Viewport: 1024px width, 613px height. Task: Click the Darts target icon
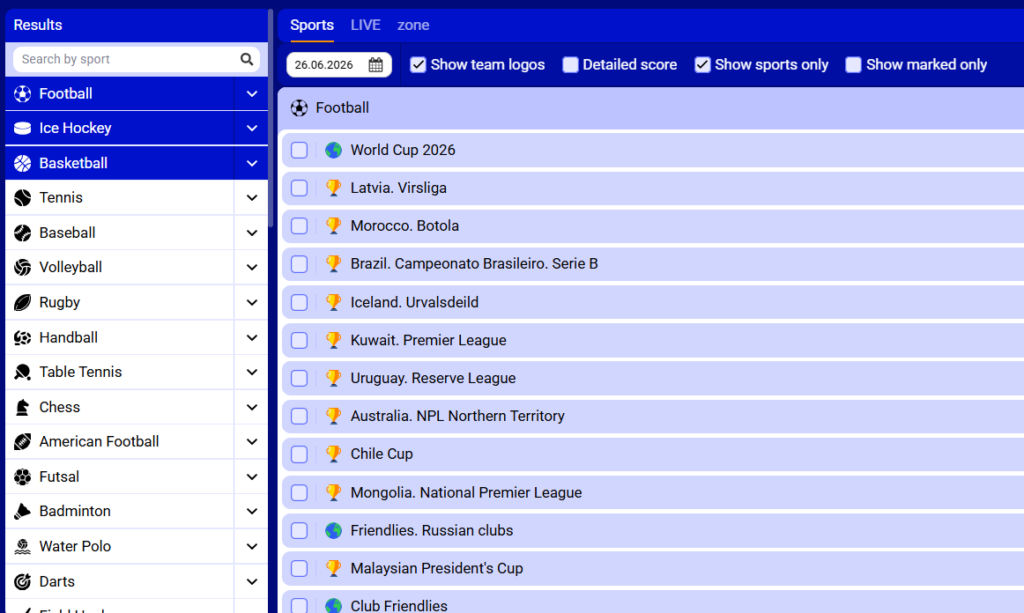click(x=22, y=582)
